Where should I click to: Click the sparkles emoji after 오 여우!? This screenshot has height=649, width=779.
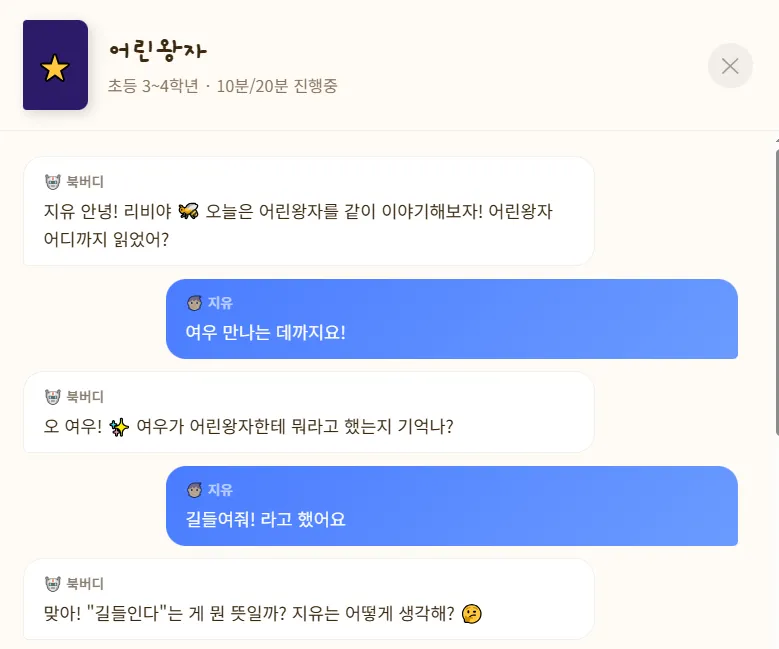coord(120,426)
